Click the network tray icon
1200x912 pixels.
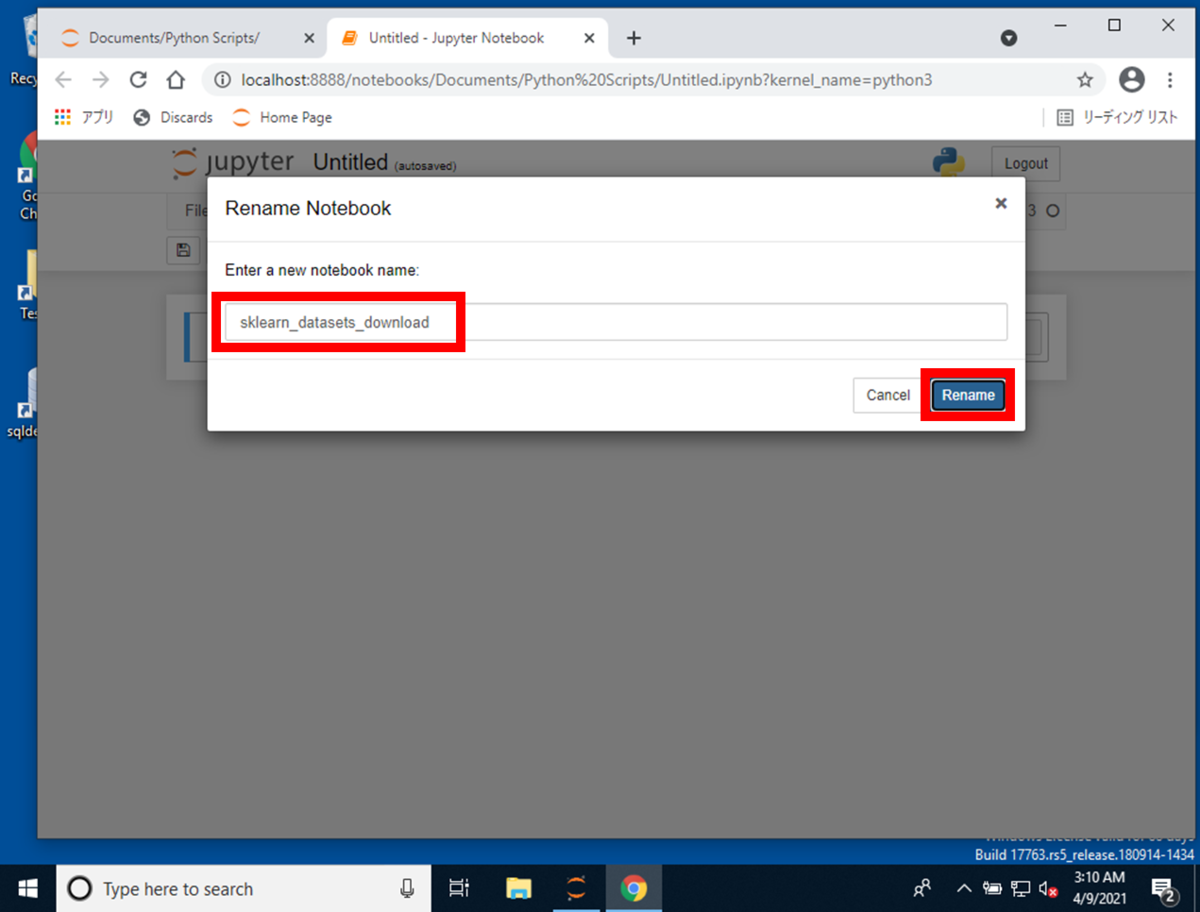(1020, 888)
